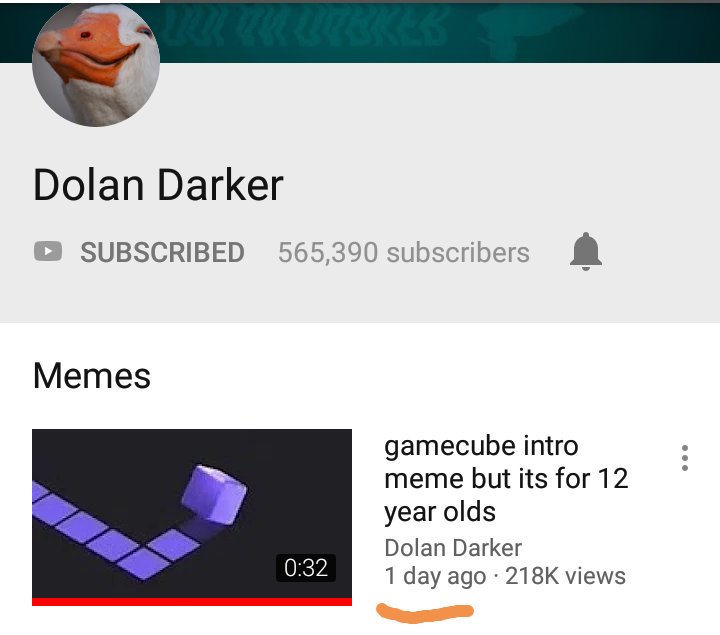
Task: Click the purple cube in the thumbnail
Action: pyautogui.click(x=214, y=494)
